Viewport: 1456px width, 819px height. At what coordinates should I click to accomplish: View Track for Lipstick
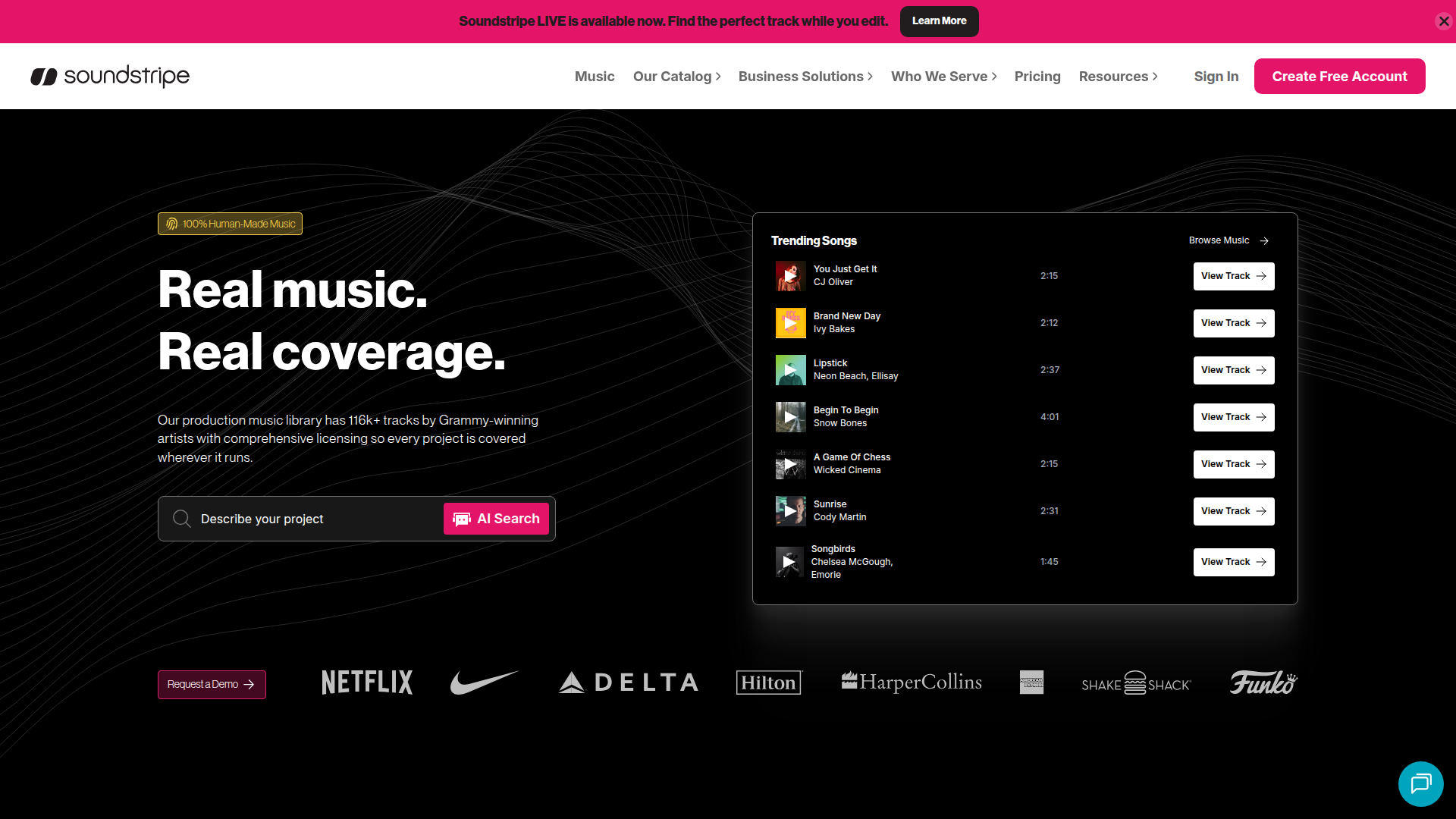[x=1234, y=370]
